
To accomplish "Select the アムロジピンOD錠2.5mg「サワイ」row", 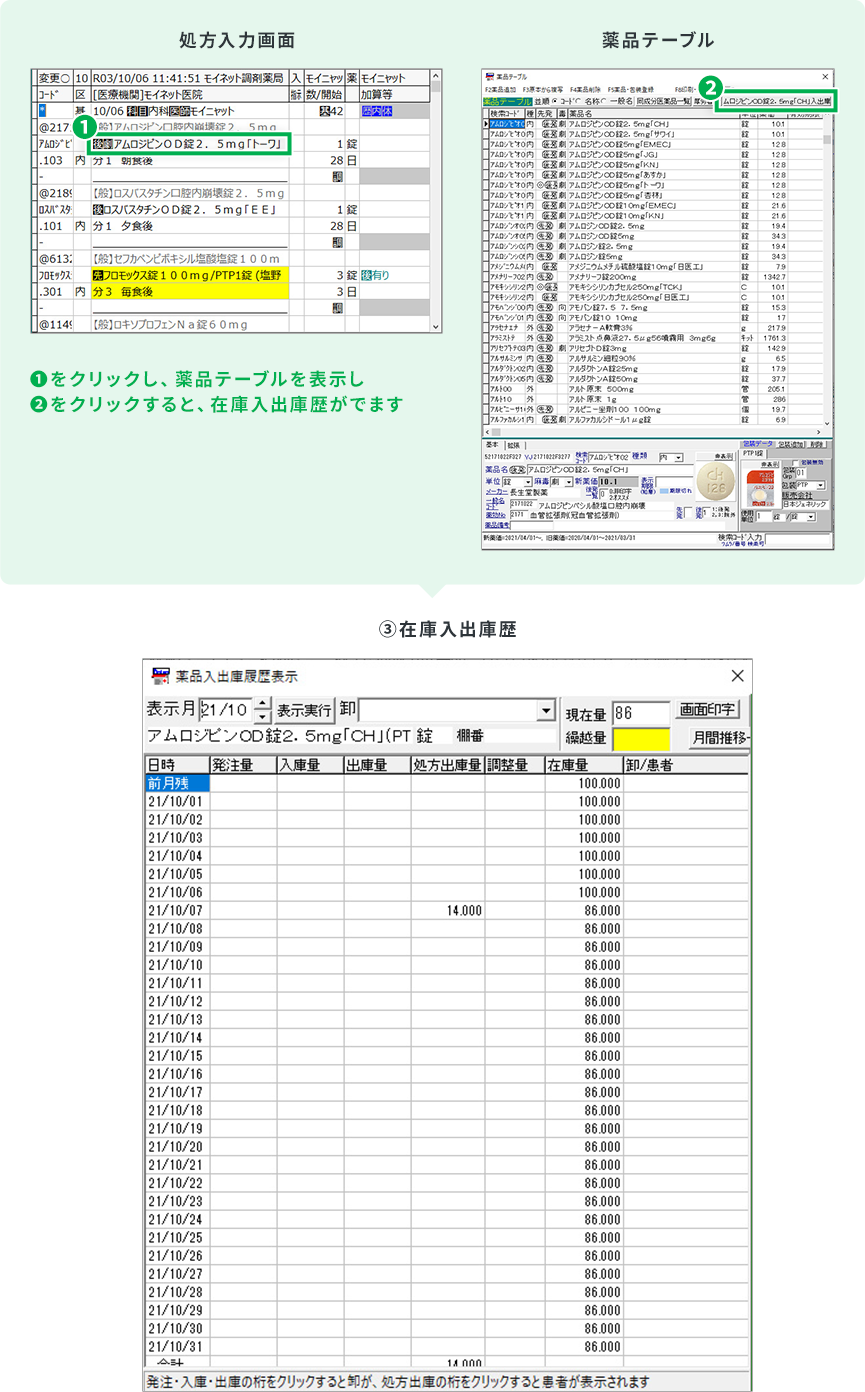I will 654,134.
